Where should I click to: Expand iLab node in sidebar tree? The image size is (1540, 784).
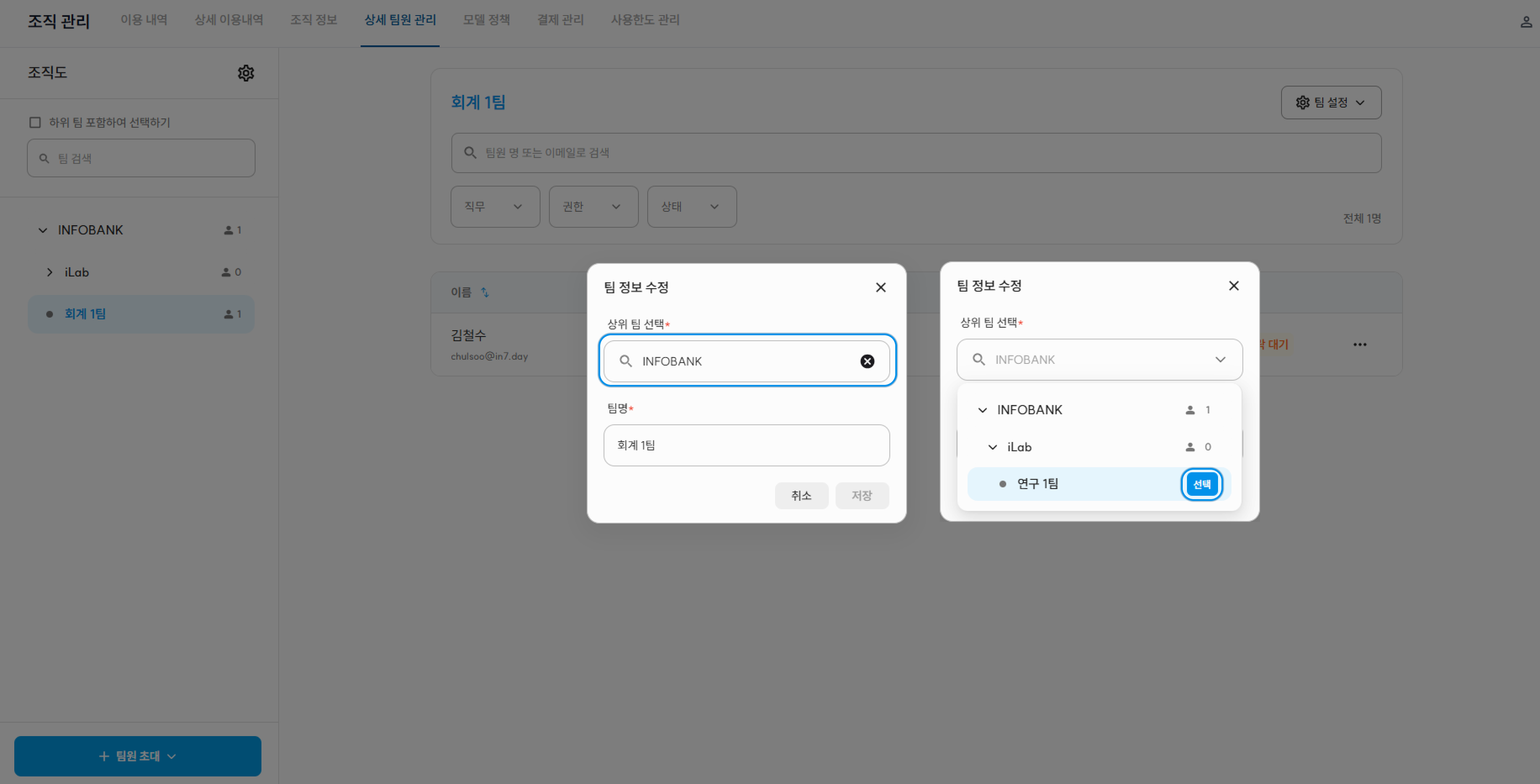tap(50, 272)
